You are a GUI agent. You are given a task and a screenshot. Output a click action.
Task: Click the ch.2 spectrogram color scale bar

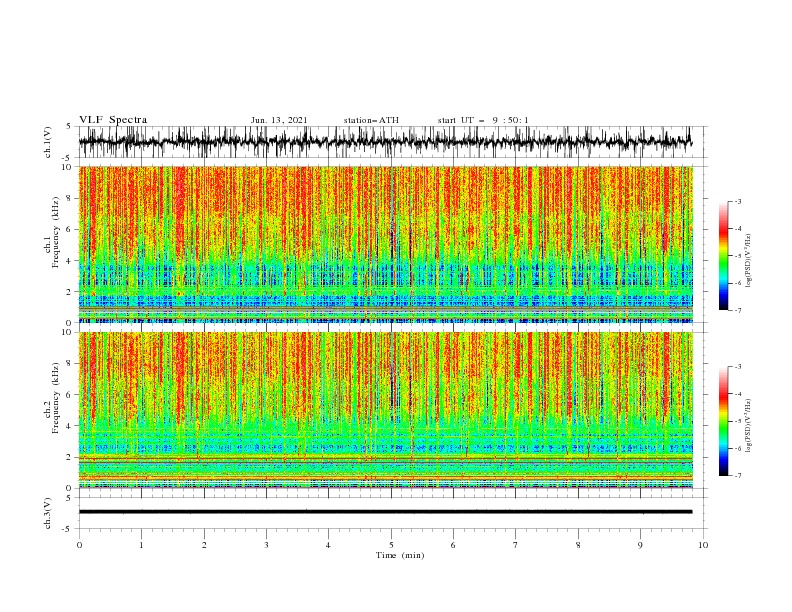tap(723, 421)
